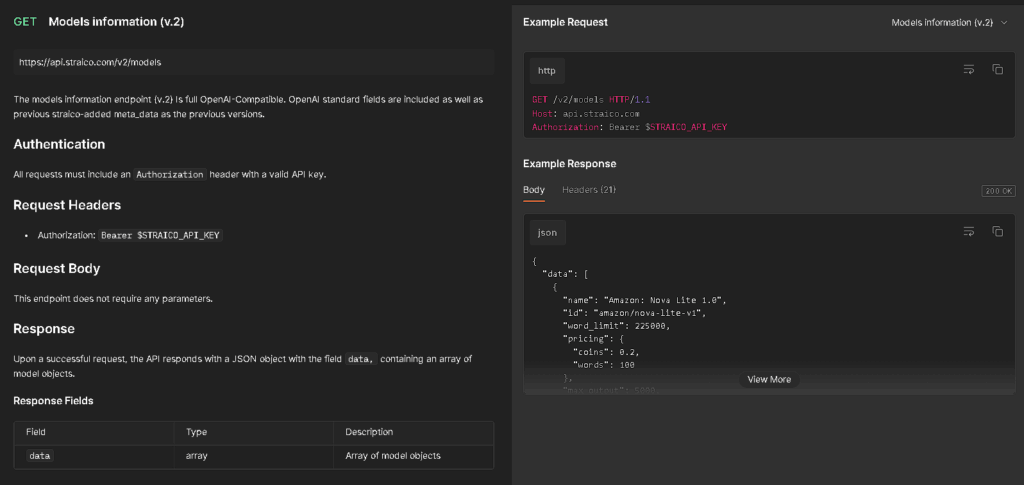This screenshot has height=485, width=1024.
Task: Click the Description column header in the table
Action: point(369,432)
